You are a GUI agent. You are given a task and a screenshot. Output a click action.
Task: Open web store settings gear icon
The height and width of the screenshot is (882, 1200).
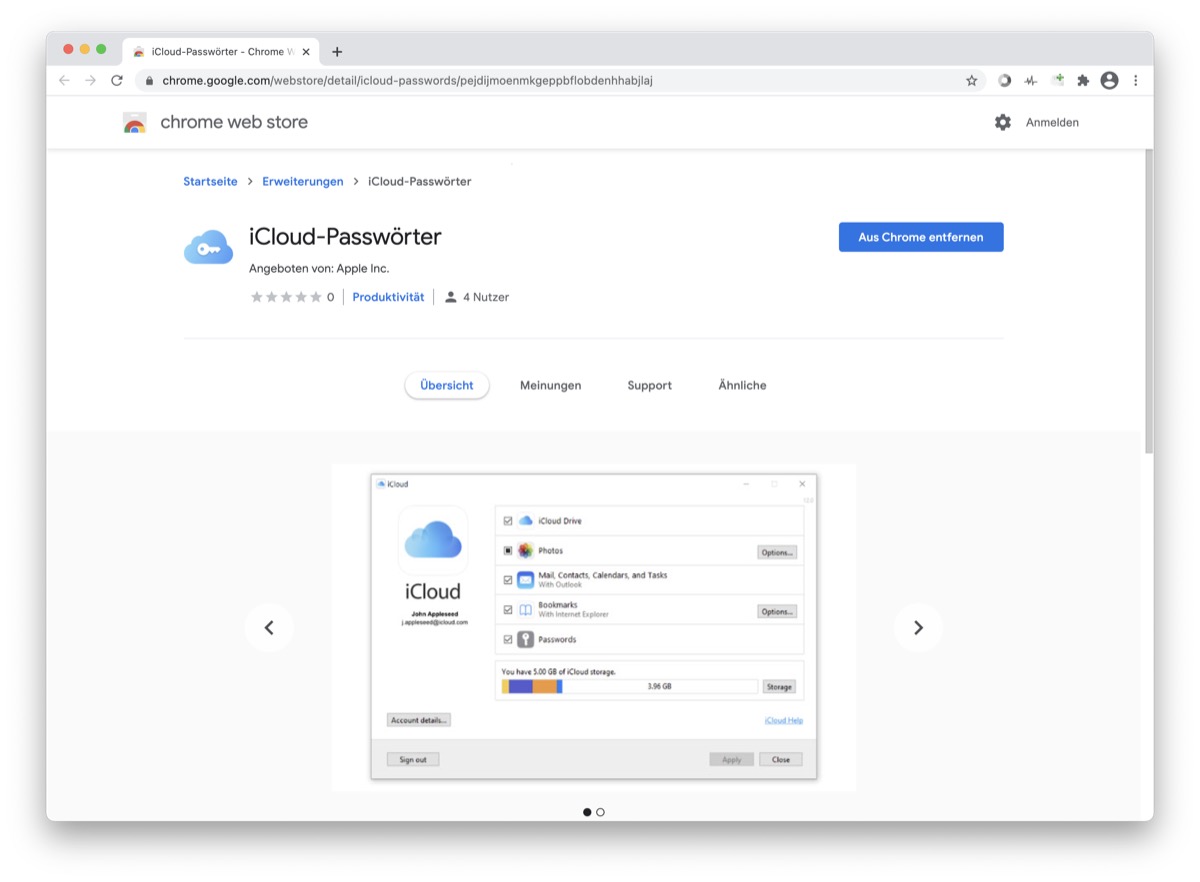(x=1003, y=122)
